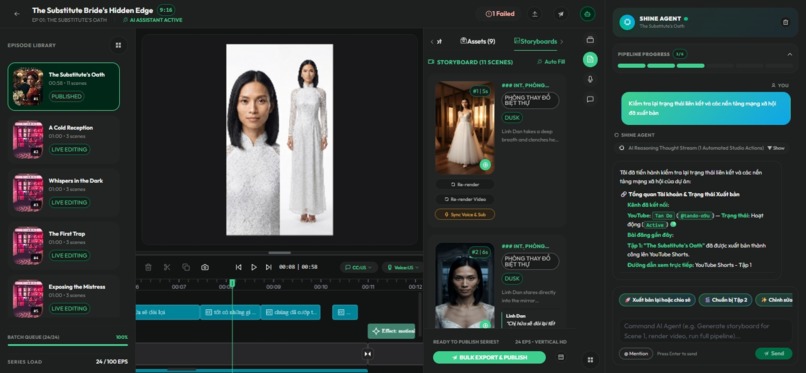Click the green icon on scene 1 thumbnail
The height and width of the screenshot is (373, 806).
(485, 165)
